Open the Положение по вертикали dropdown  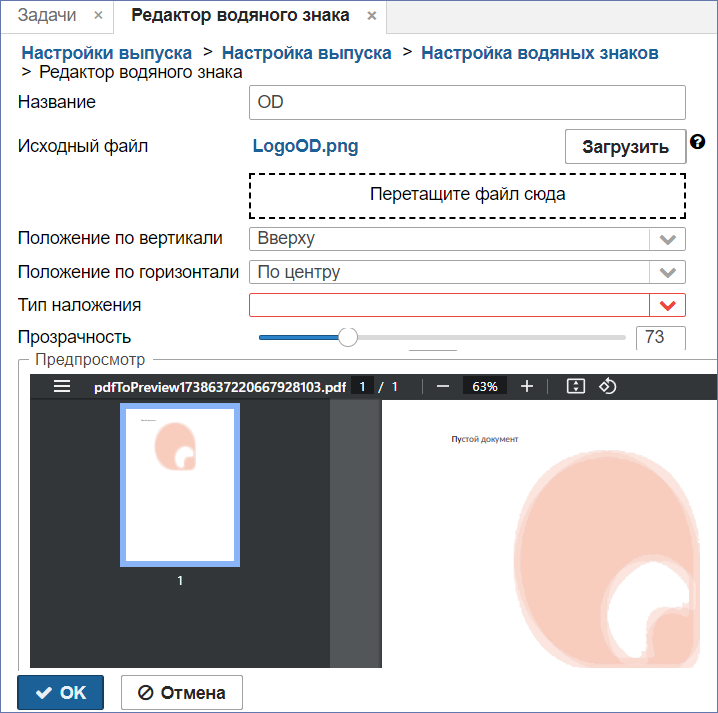pos(467,239)
